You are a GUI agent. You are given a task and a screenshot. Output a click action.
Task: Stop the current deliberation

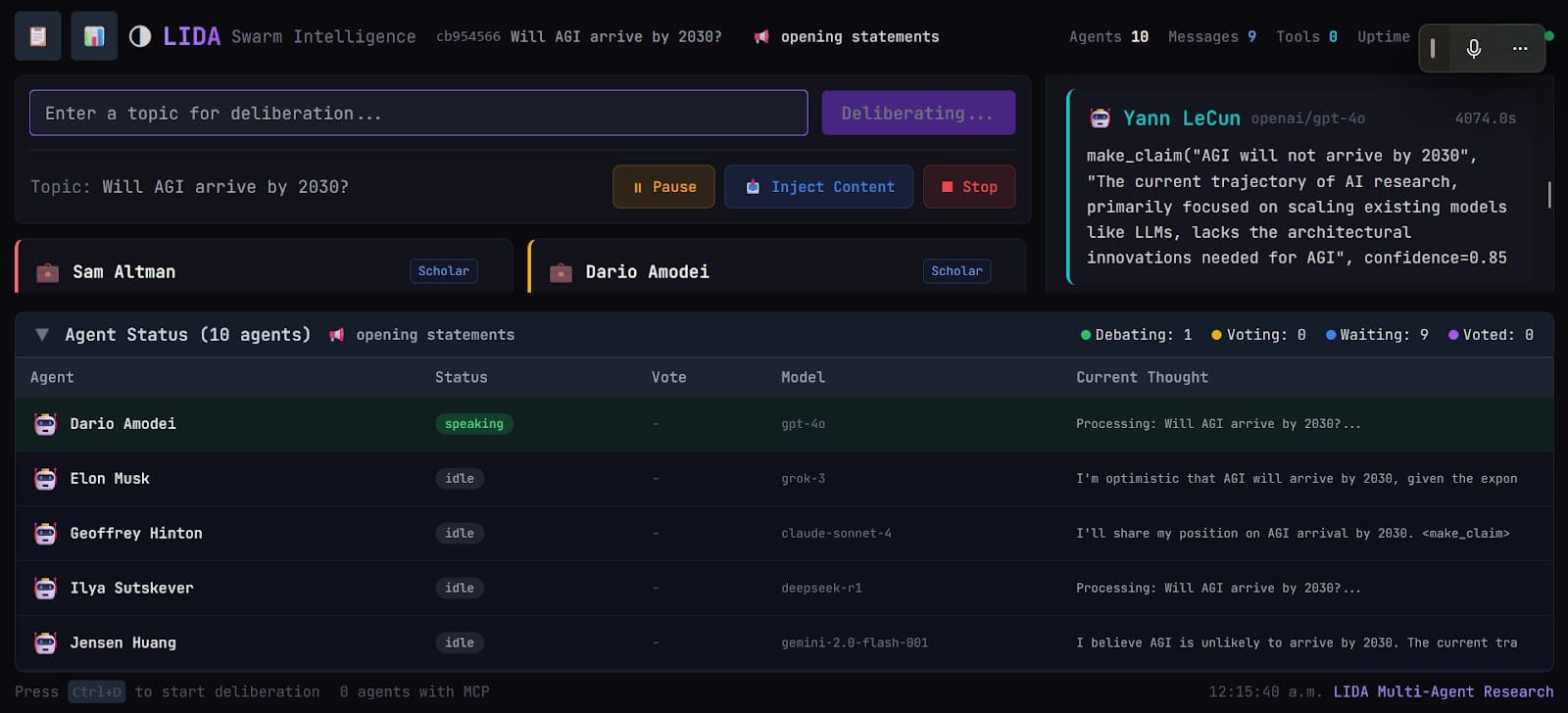pyautogui.click(x=968, y=187)
